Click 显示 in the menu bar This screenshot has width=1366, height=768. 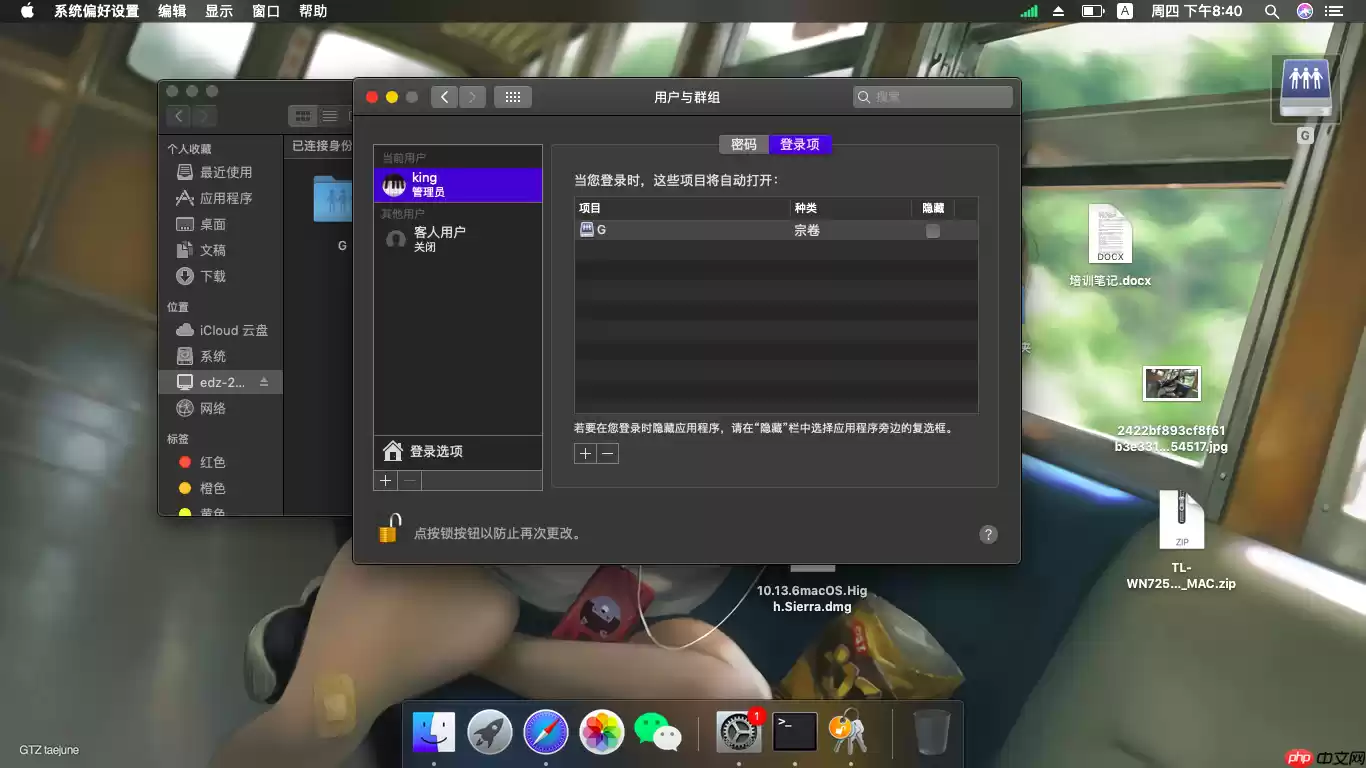point(217,11)
